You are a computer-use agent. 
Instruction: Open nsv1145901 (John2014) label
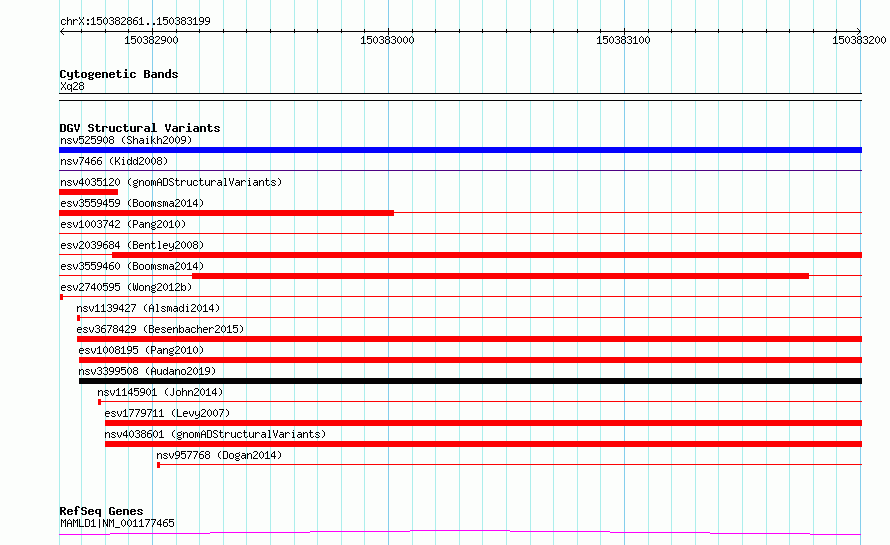coord(160,392)
